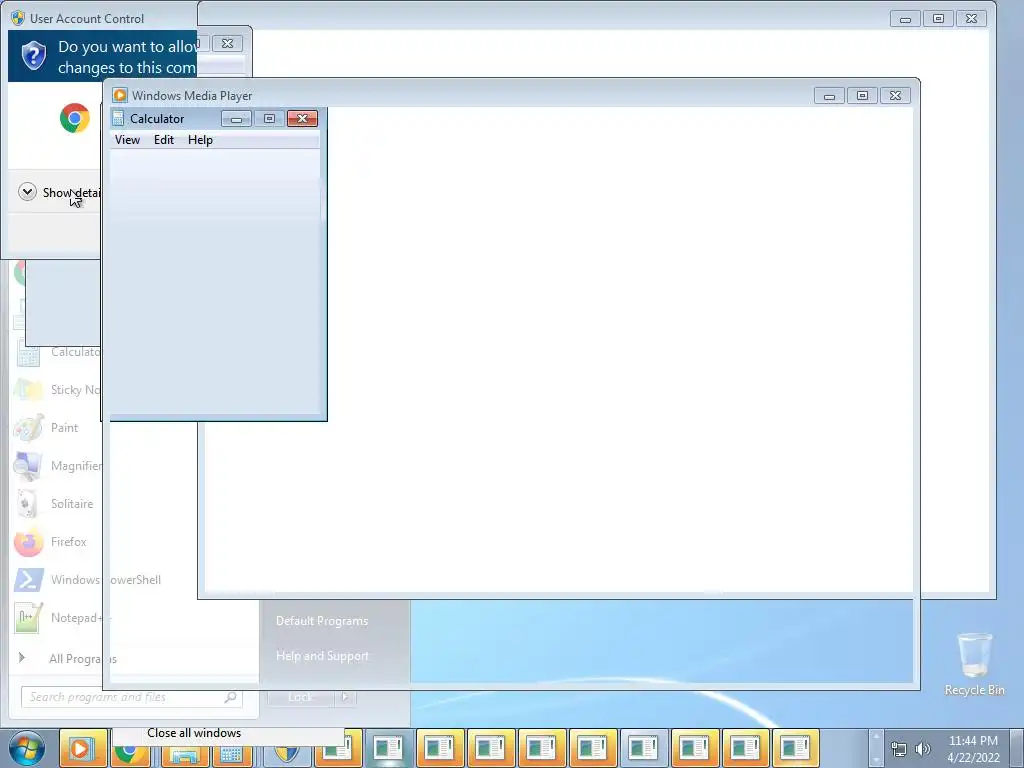This screenshot has height=768, width=1024.
Task: Open the taskbar clock showing 11:44 PM
Action: (973, 748)
